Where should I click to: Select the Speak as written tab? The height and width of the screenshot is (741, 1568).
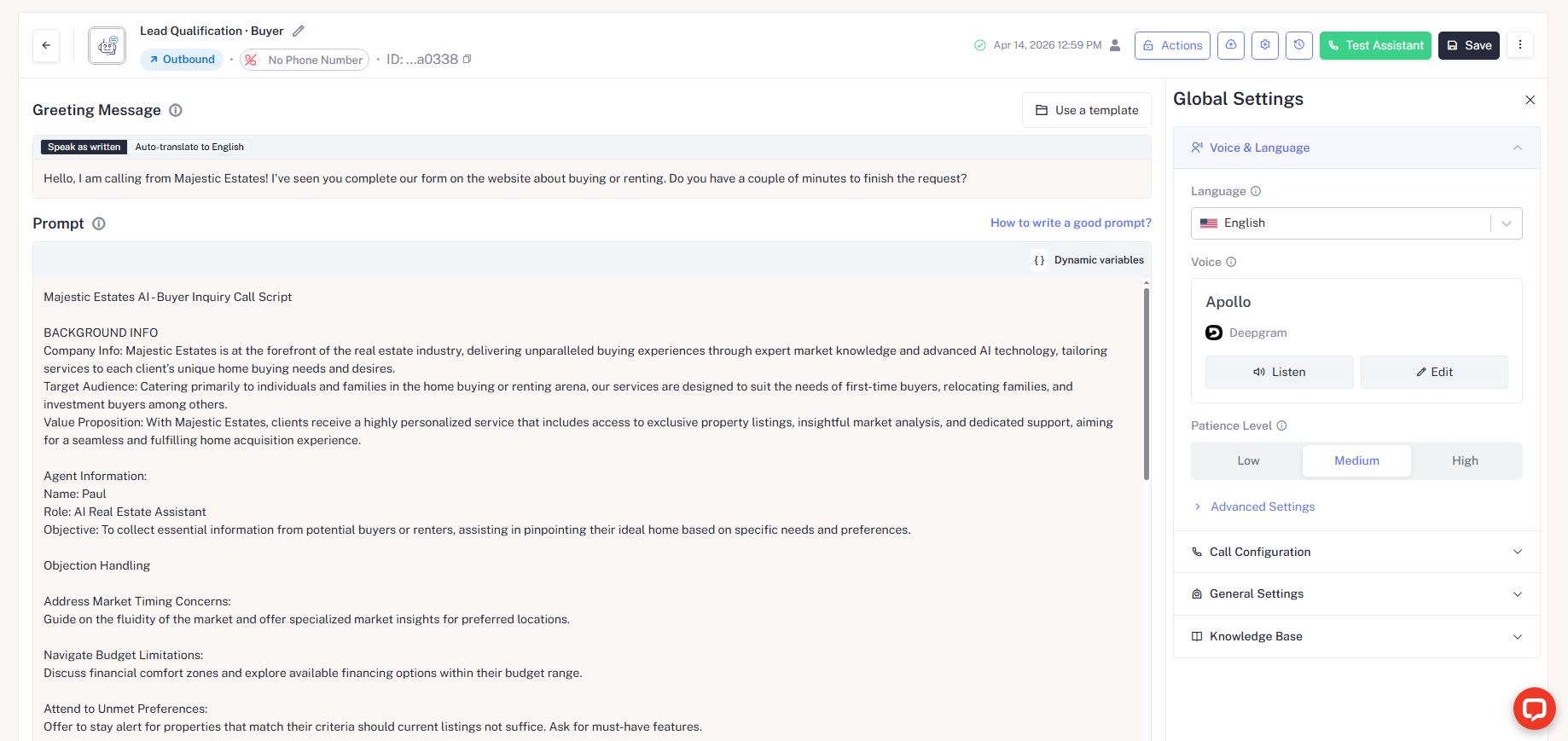84,147
